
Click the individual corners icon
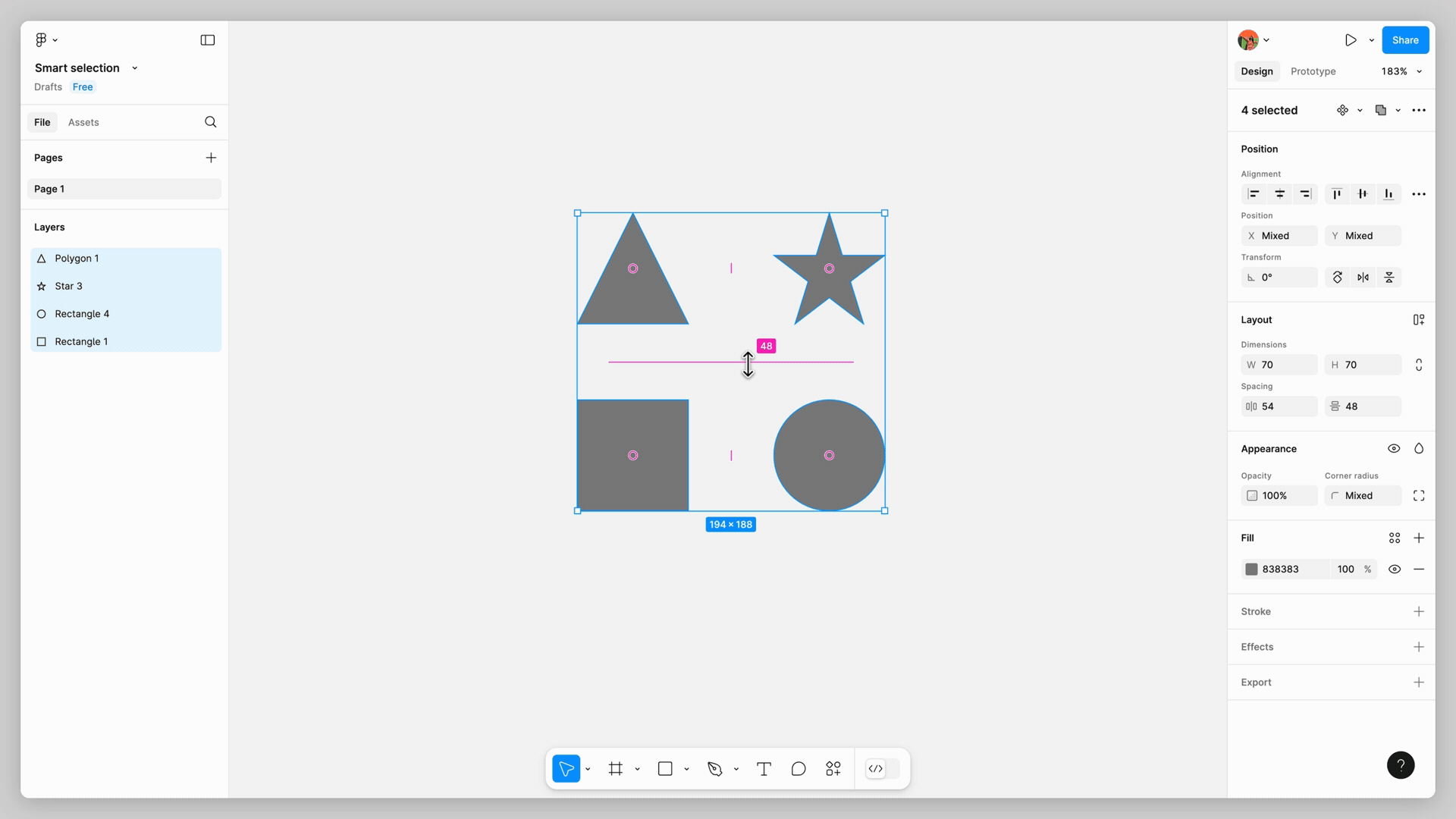1419,496
